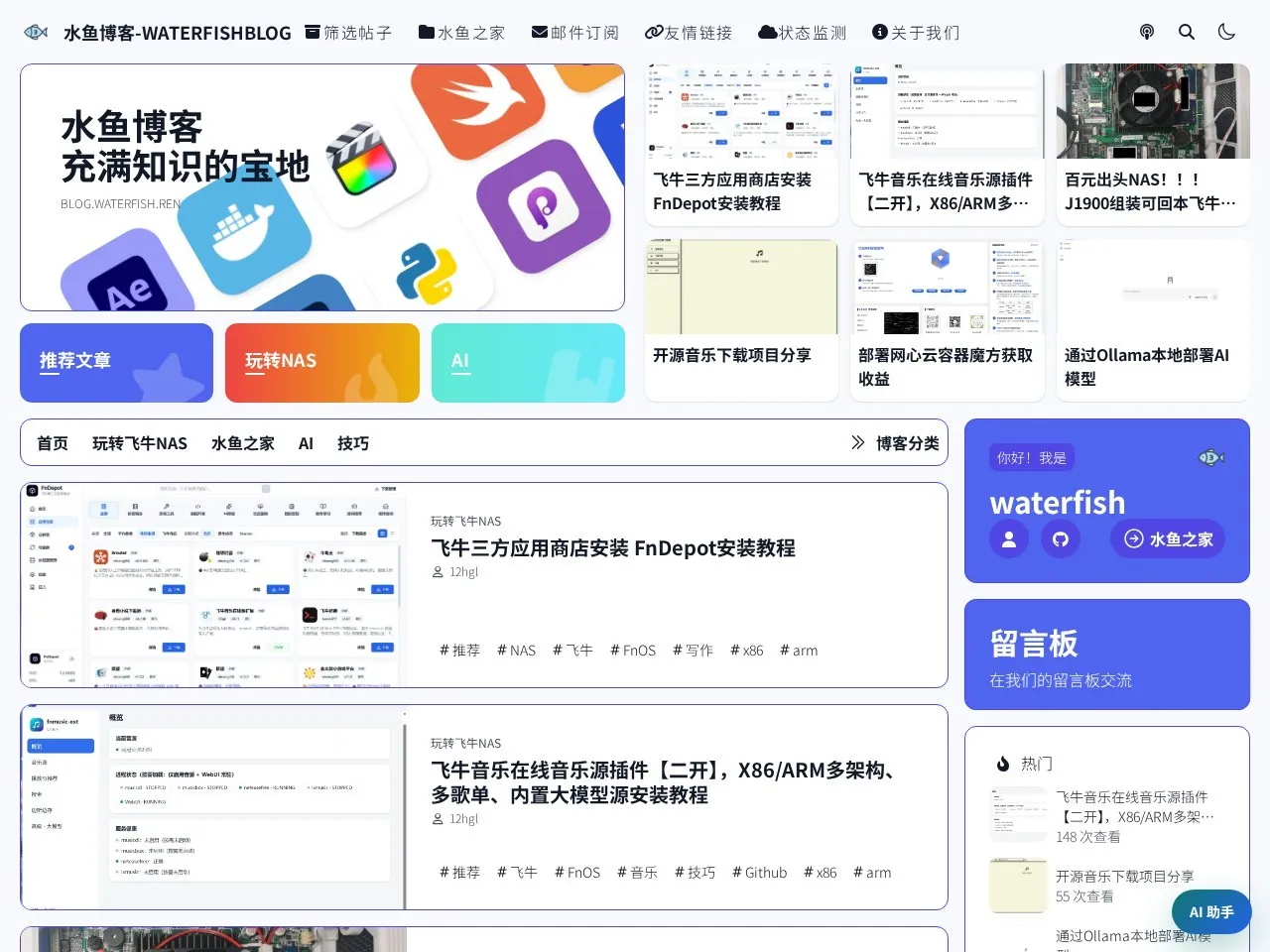
Task: Open the AI 助手 floating button
Action: click(1211, 912)
